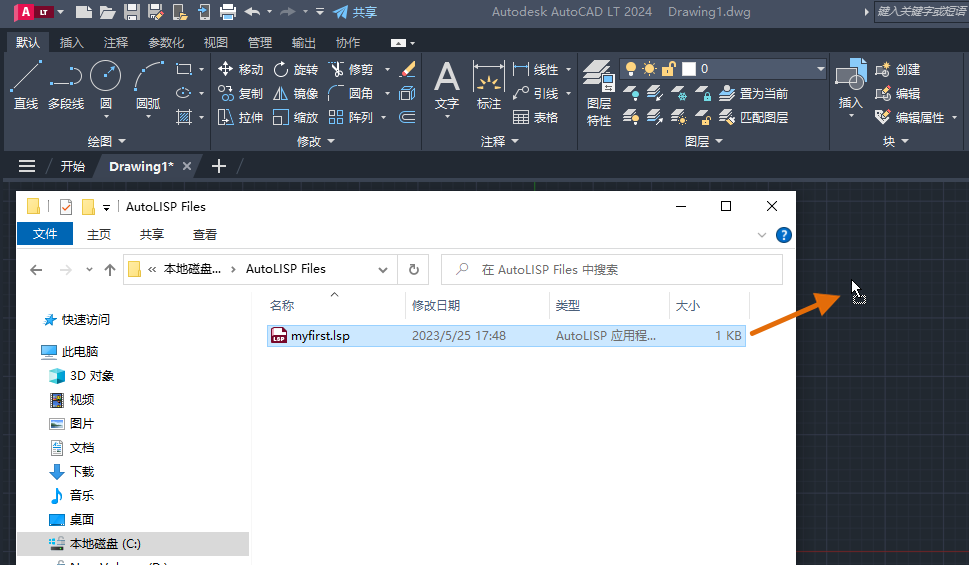This screenshot has height=565, width=969.
Task: Click the 线性 (Linear) dimension tool
Action: point(536,69)
